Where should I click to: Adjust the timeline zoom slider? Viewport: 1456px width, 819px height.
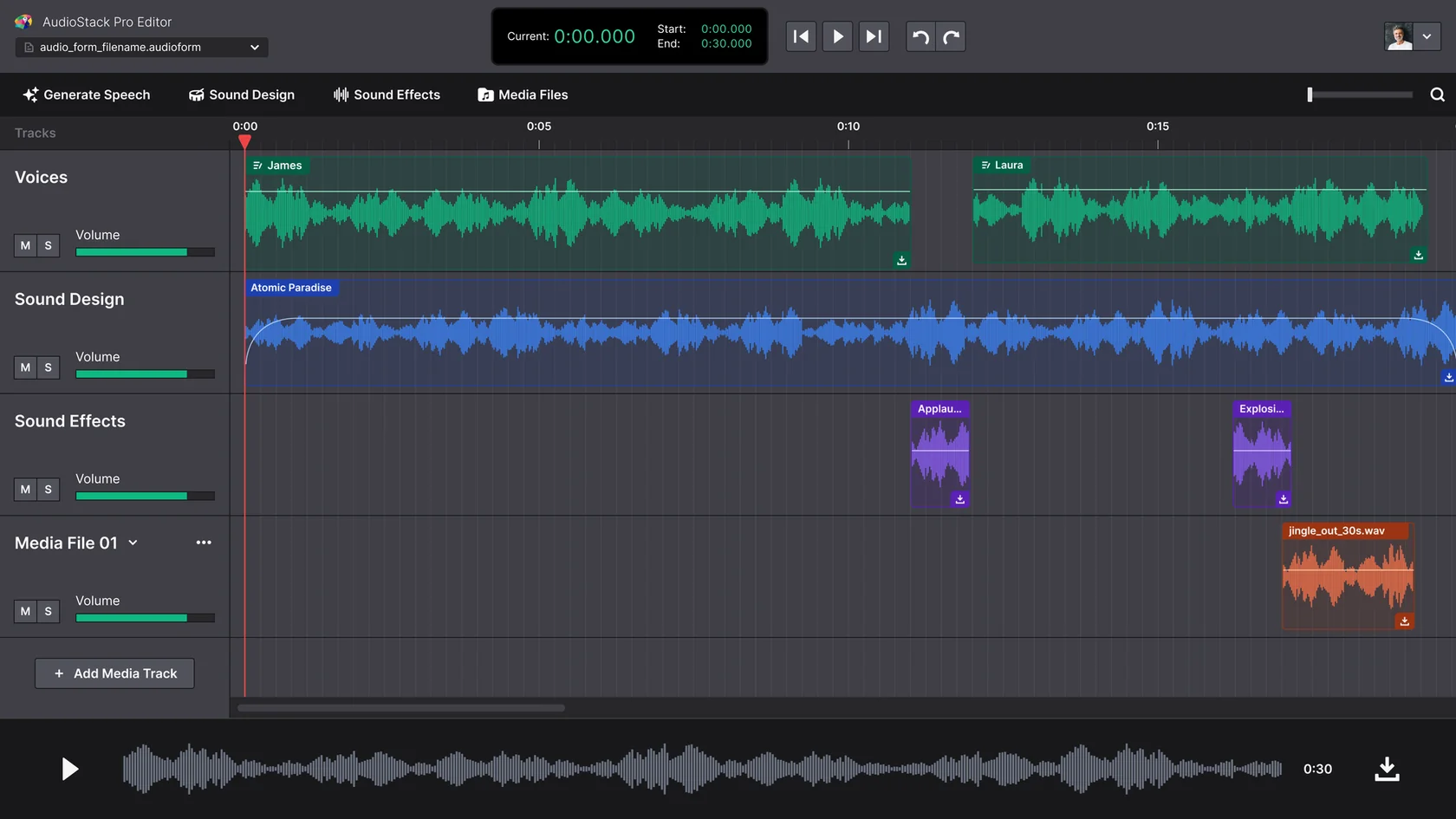point(1360,94)
